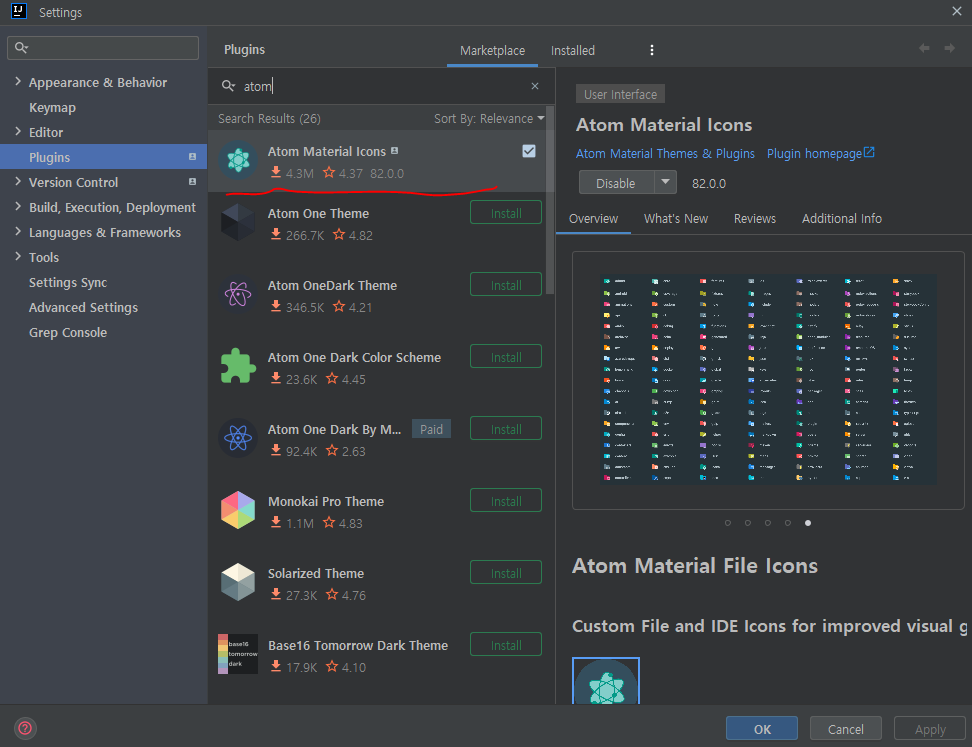
Task: Navigate back with the left arrow
Action: 924,48
